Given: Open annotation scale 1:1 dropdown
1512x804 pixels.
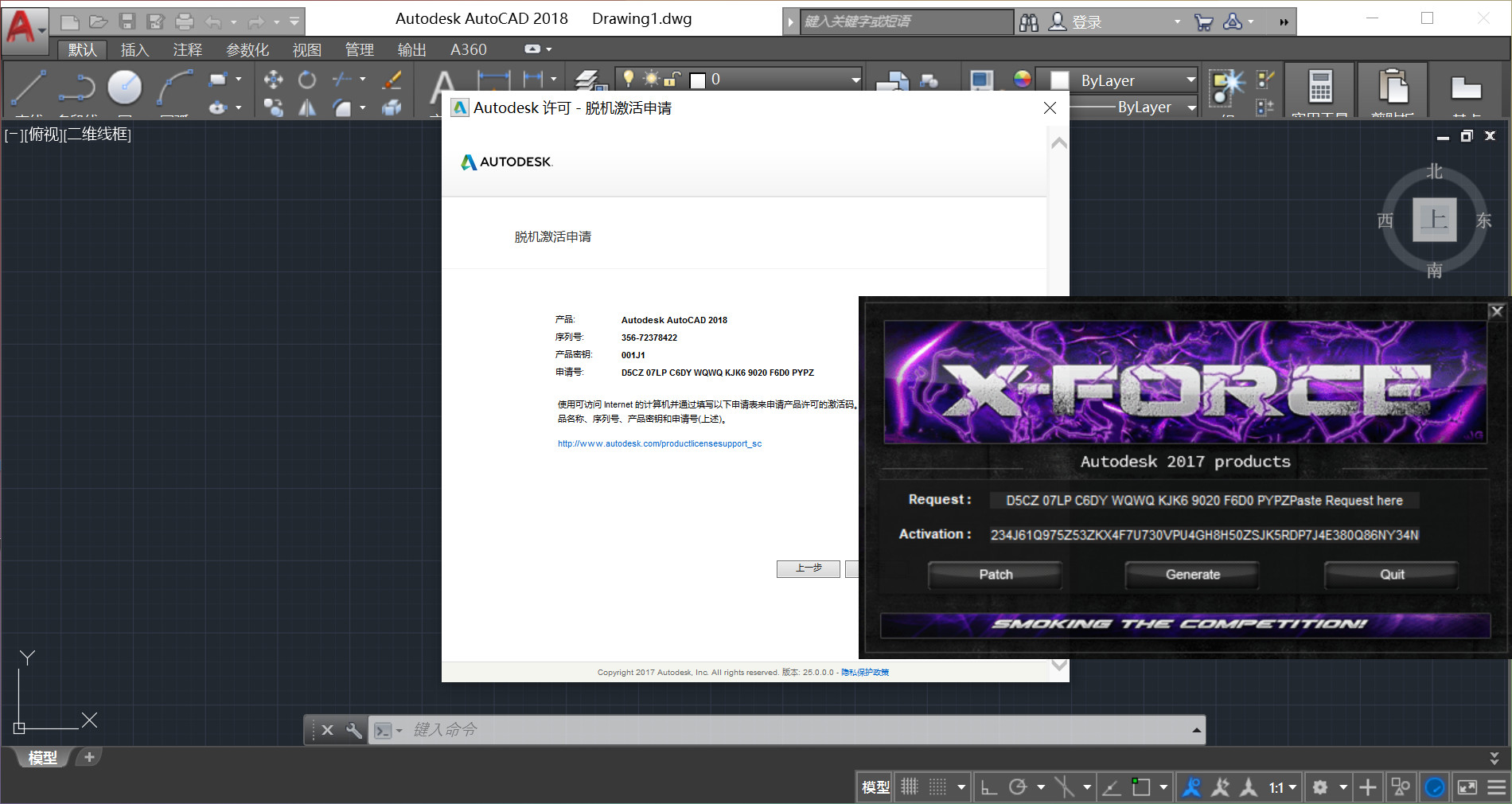Looking at the screenshot, I should (1283, 787).
